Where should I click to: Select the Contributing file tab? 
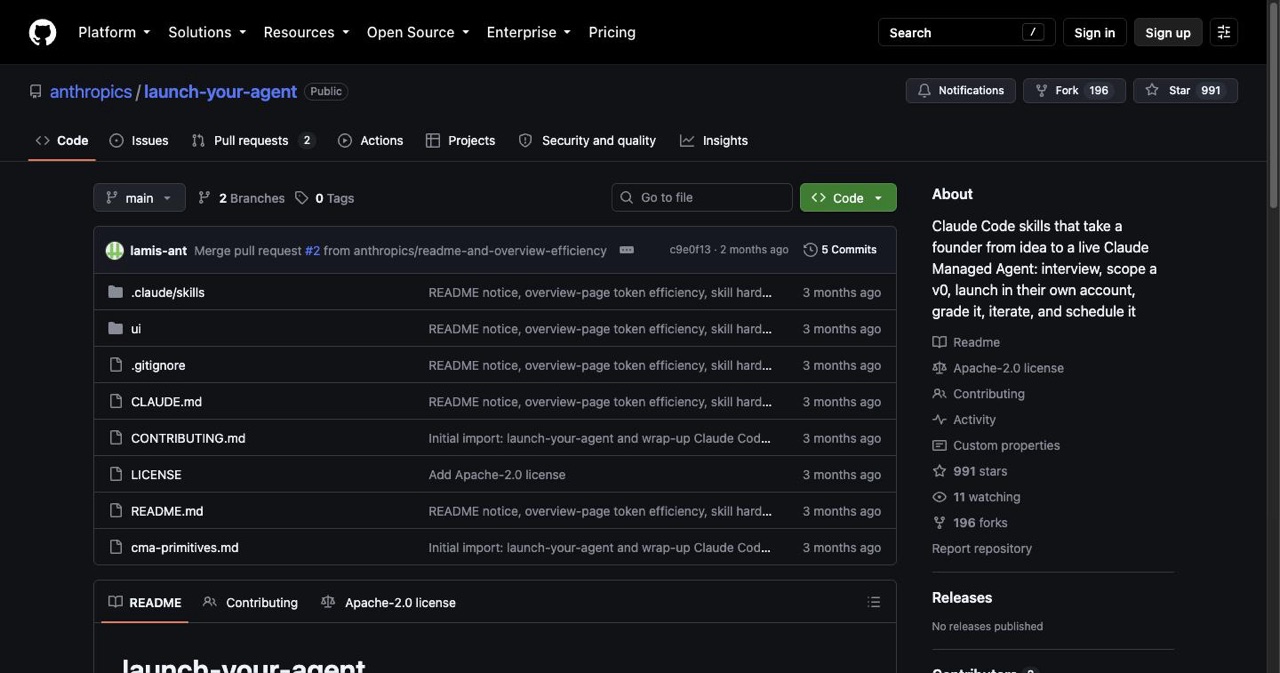coord(250,602)
